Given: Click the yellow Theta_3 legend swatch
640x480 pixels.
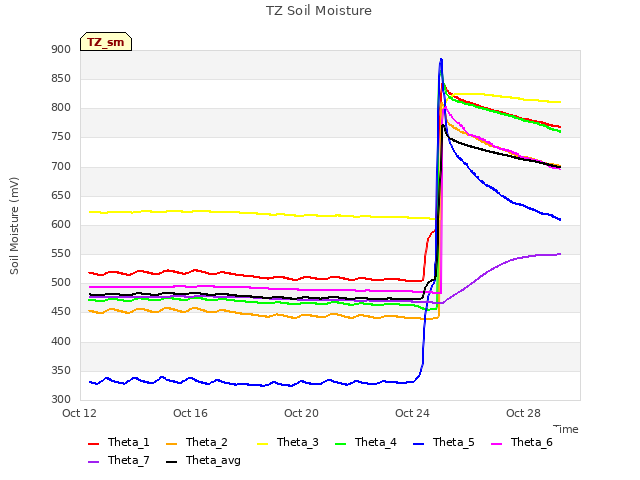Looking at the screenshot, I should (262, 444).
